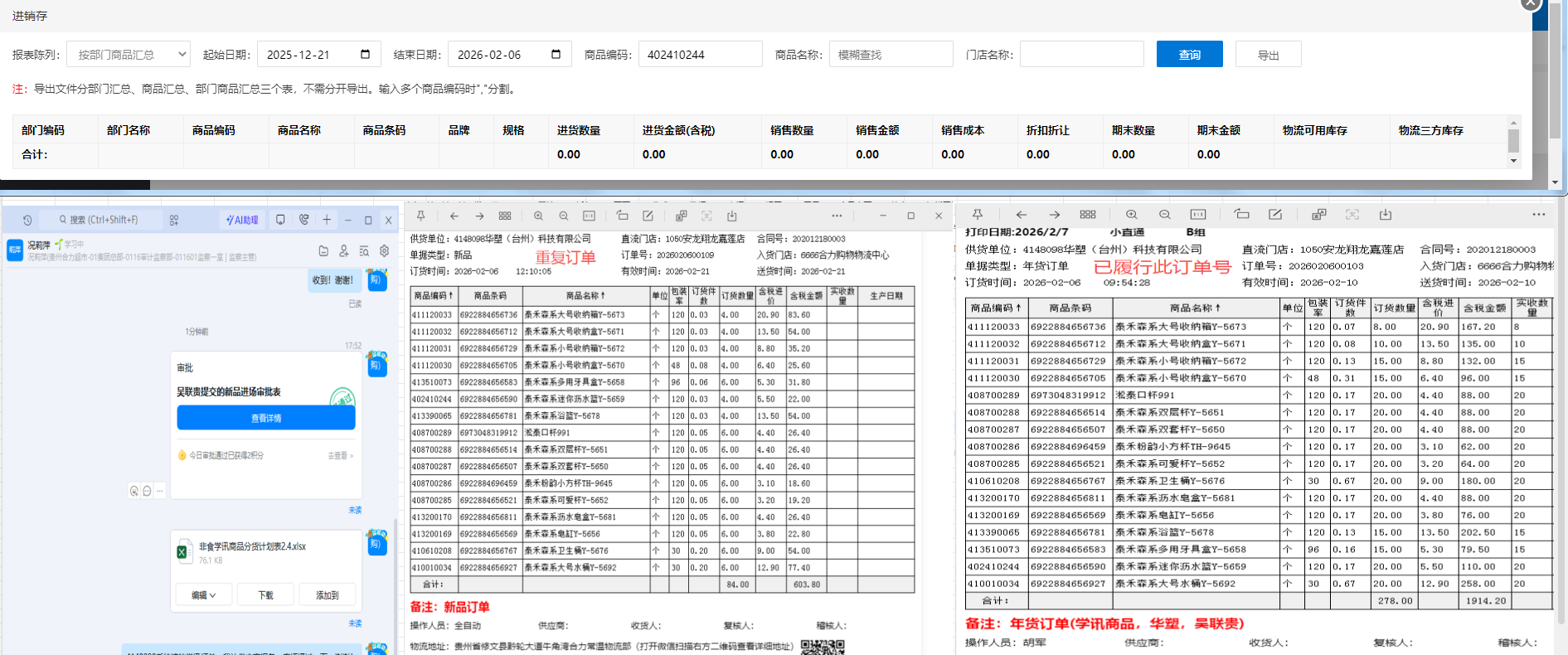Open the 起始日期 calendar picker
Screen dimensions: 1568x655
[365, 55]
